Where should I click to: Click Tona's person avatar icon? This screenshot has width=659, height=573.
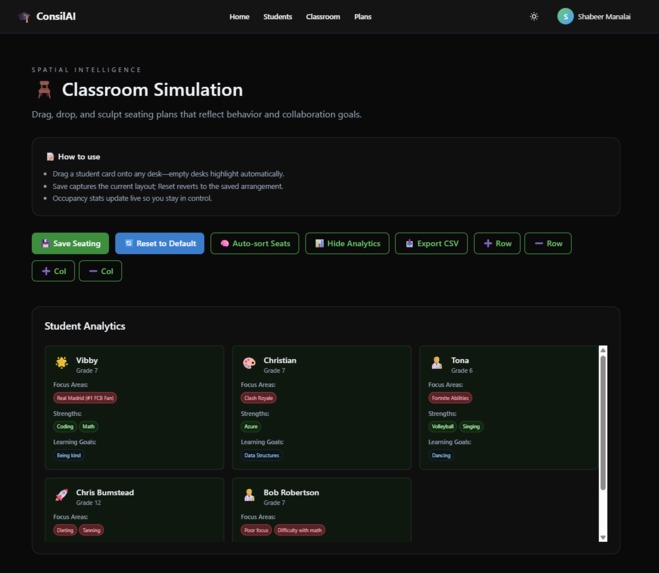point(437,362)
